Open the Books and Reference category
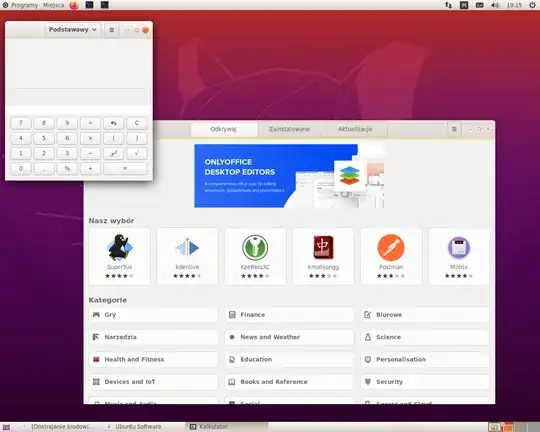Image resolution: width=540 pixels, height=432 pixels. tap(289, 382)
